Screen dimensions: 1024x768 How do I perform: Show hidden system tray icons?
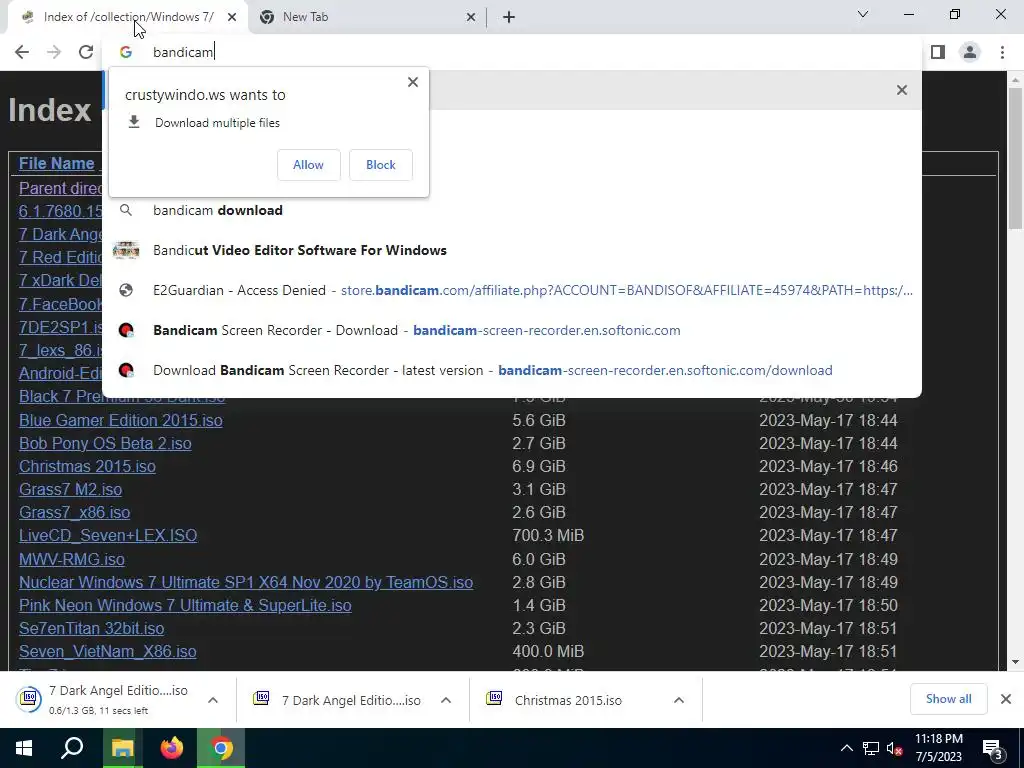tap(846, 748)
